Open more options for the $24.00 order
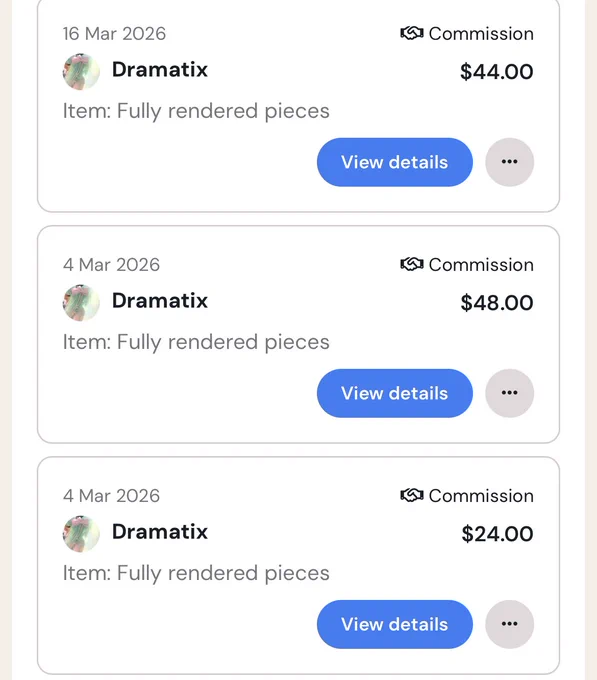Viewport: 597px width, 680px height. point(509,624)
